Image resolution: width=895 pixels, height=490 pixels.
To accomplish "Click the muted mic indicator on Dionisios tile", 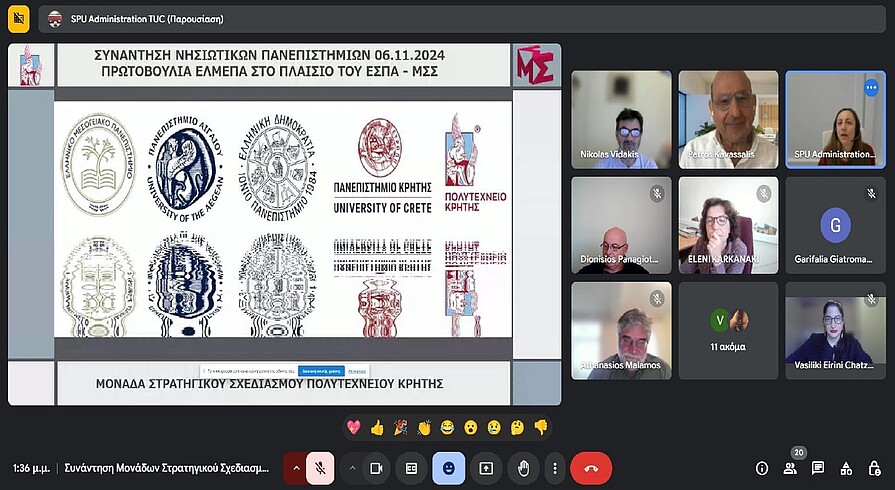I will point(657,194).
